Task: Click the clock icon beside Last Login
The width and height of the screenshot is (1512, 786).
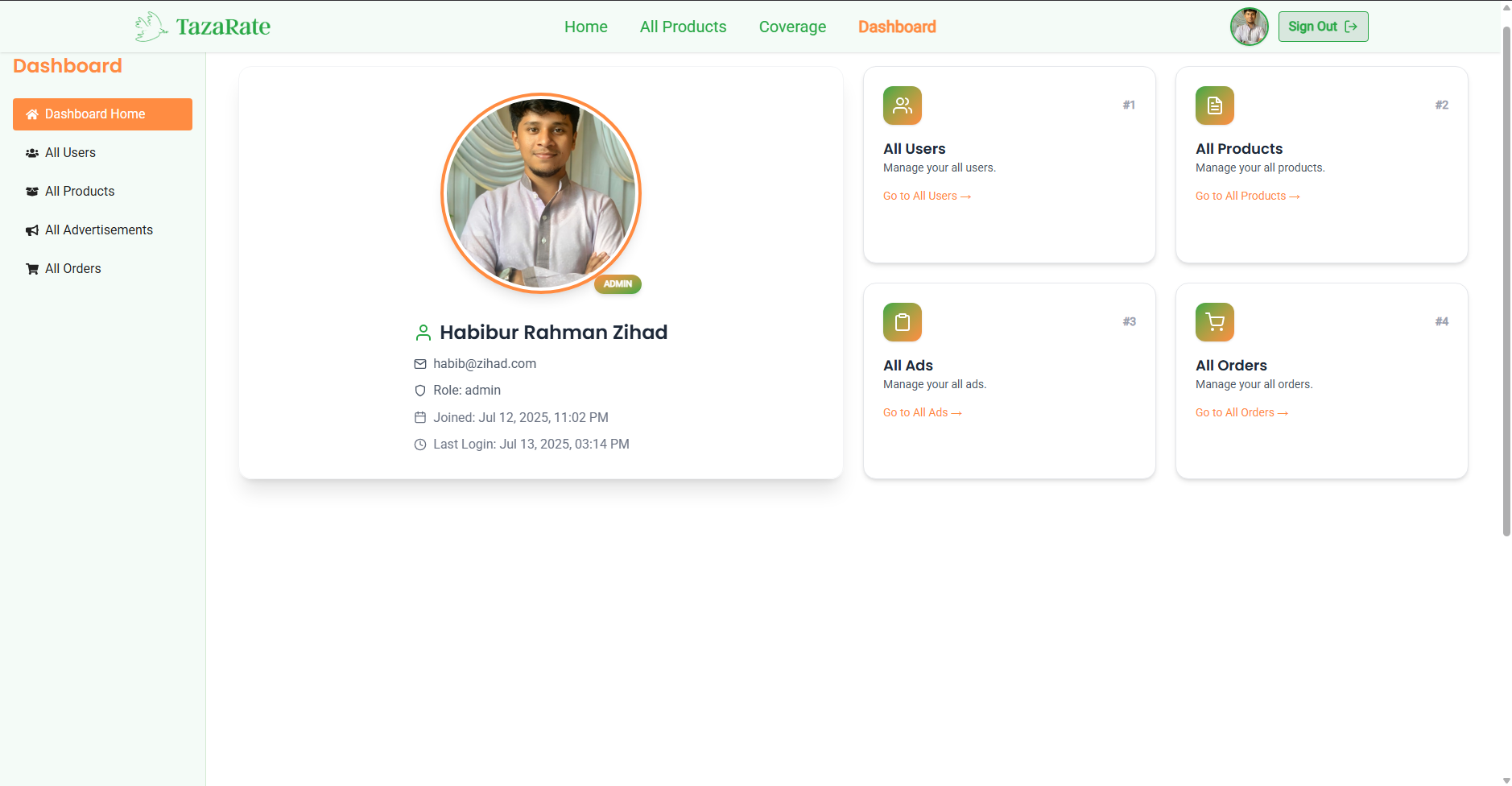Action: click(x=420, y=445)
